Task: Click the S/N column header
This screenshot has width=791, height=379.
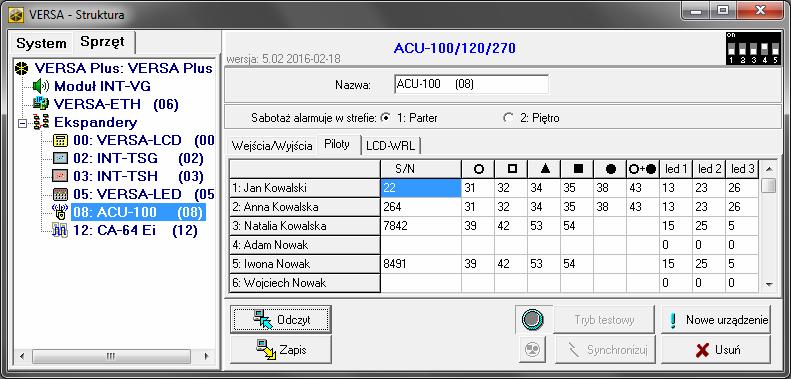Action: [421, 169]
